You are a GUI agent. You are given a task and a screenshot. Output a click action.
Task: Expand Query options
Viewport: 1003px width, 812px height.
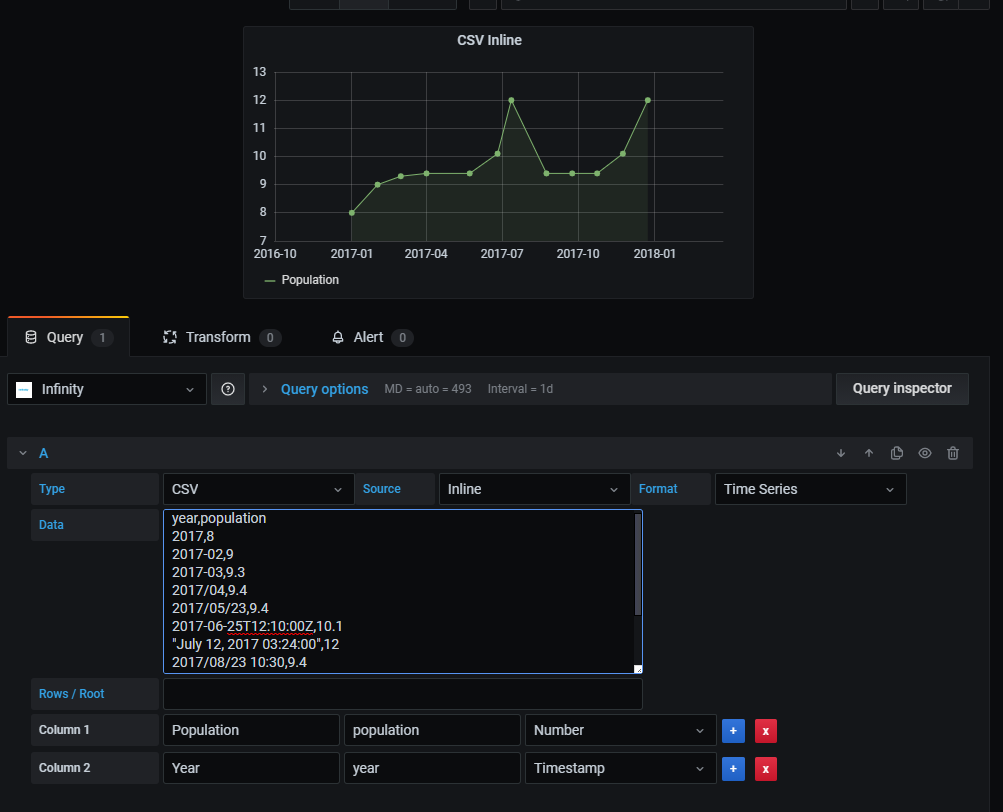pos(324,388)
